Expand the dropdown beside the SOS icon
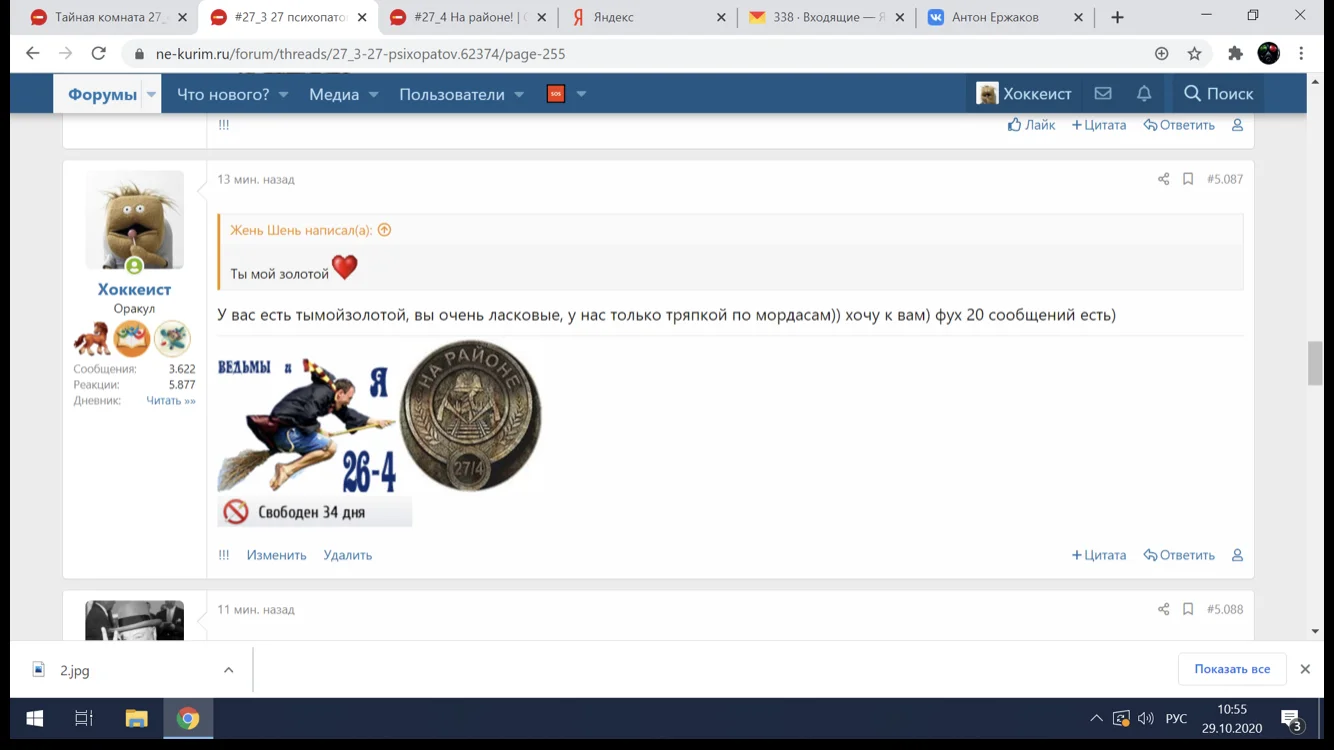Screen dimensions: 1334x750 [x=581, y=94]
